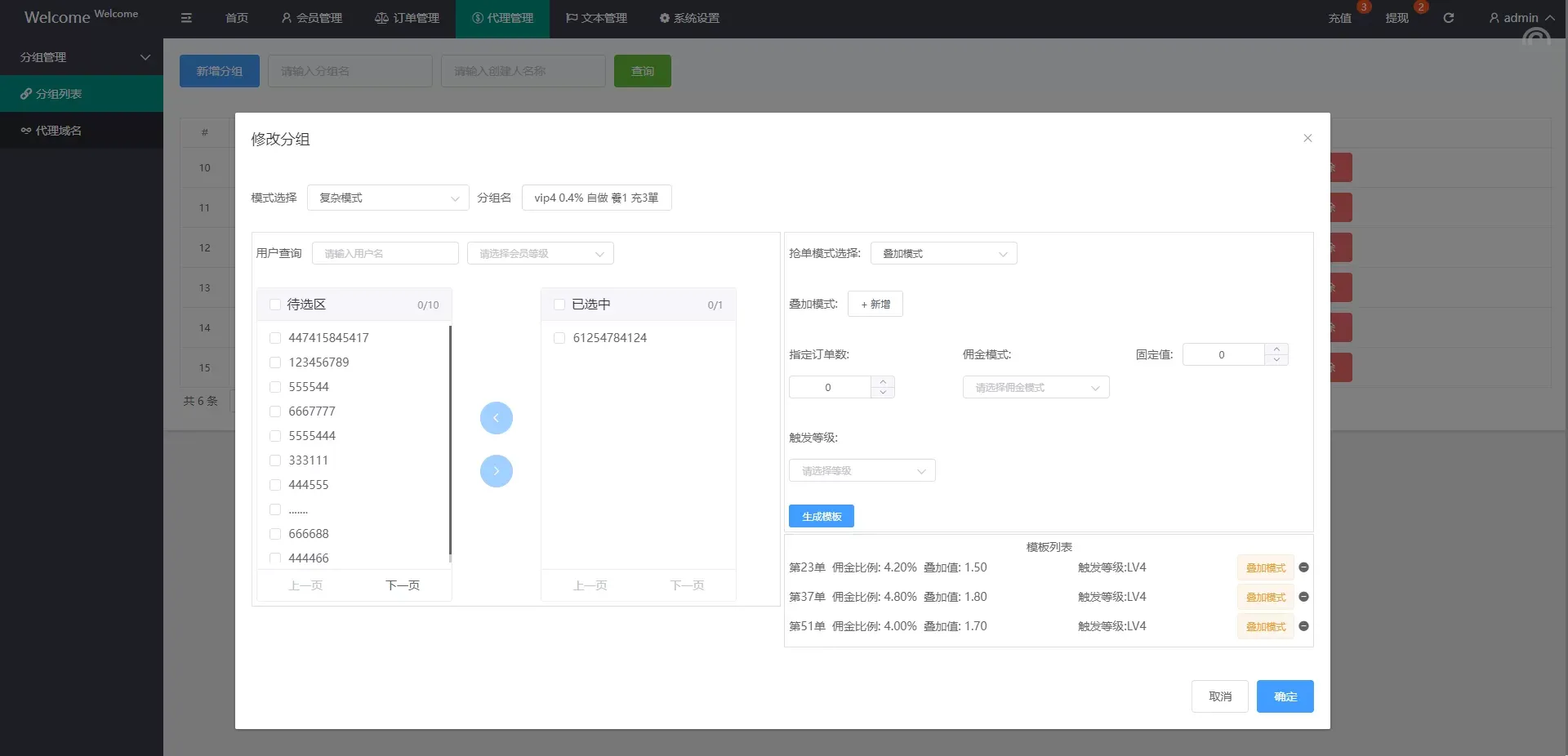Select the 待选区 select-all checkbox
Screen dimensions: 1568x756
pos(275,305)
